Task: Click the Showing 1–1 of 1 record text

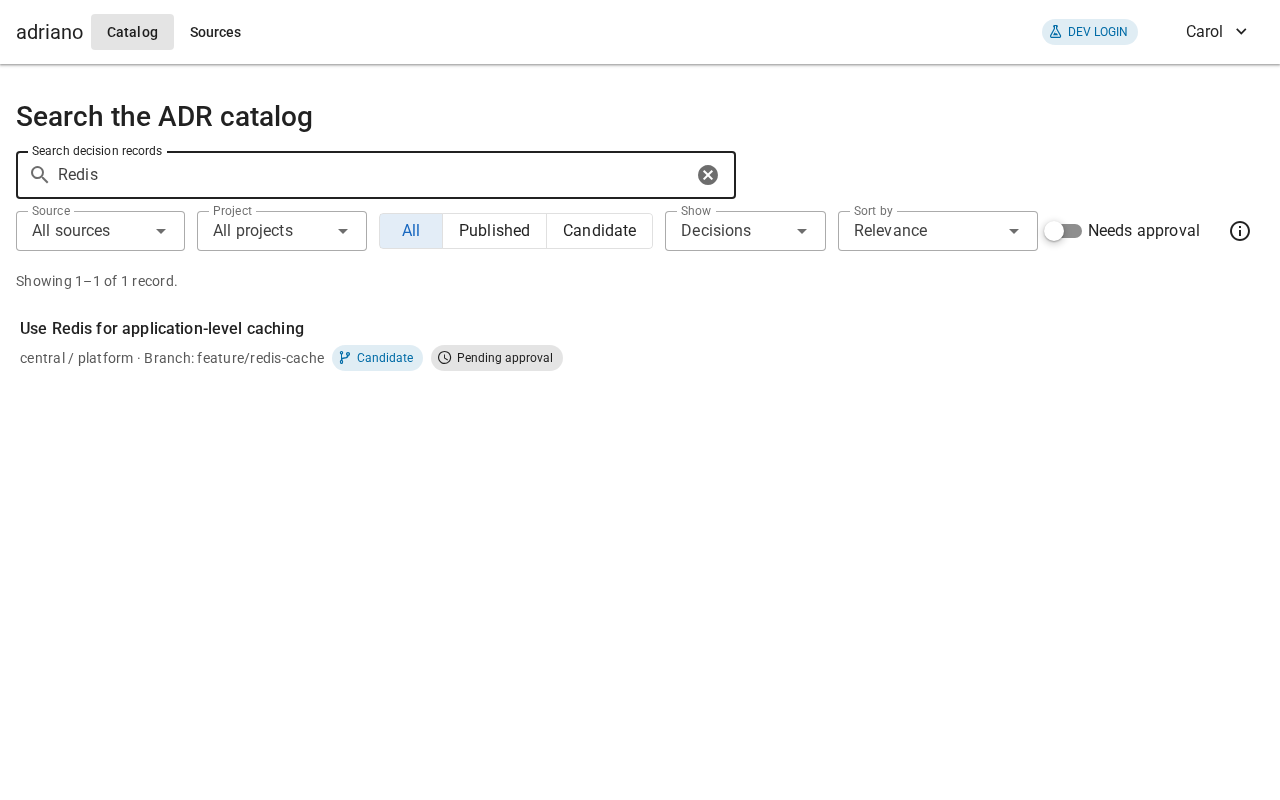Action: [x=97, y=281]
